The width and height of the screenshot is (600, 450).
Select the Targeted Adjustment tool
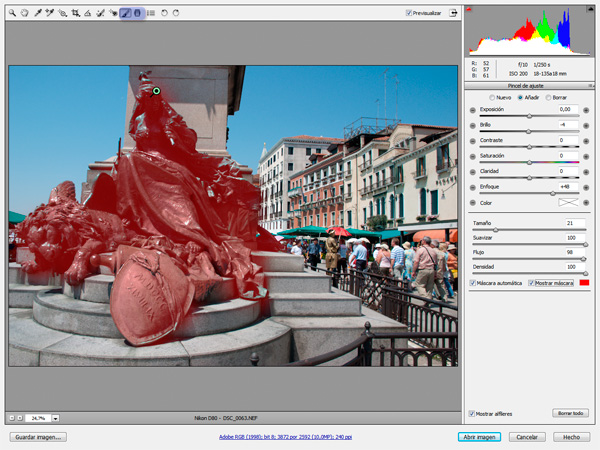(x=62, y=13)
